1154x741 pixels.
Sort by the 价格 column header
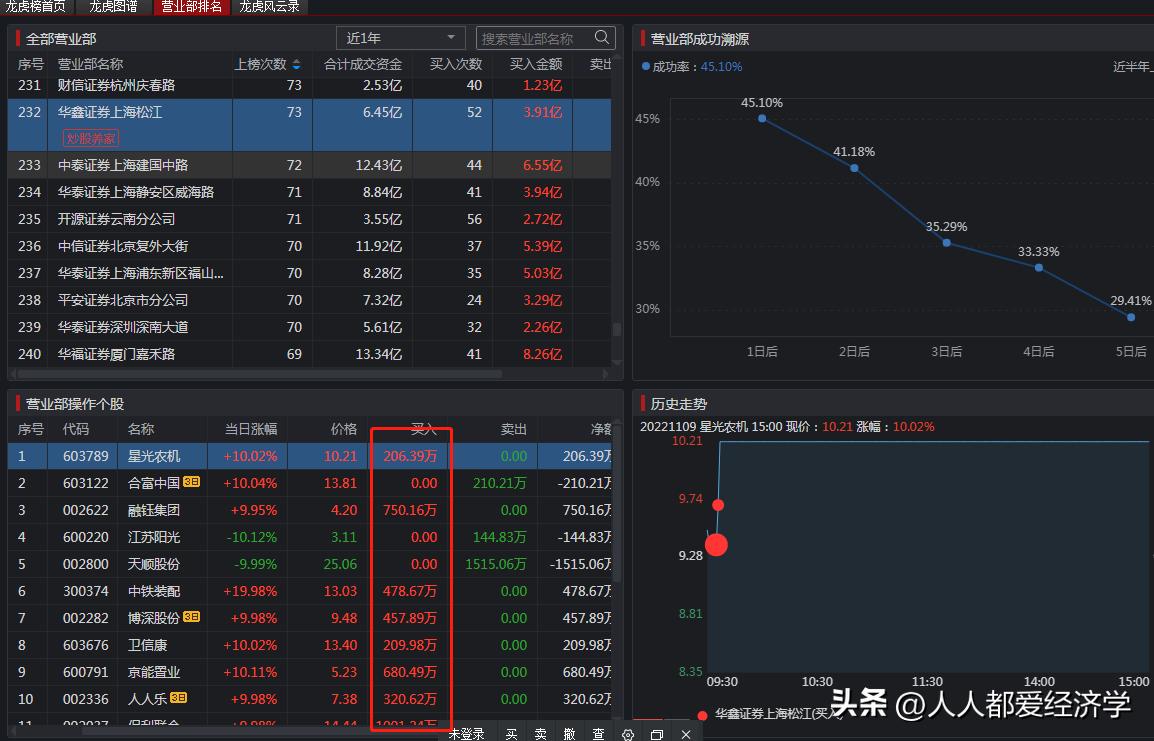pos(344,429)
